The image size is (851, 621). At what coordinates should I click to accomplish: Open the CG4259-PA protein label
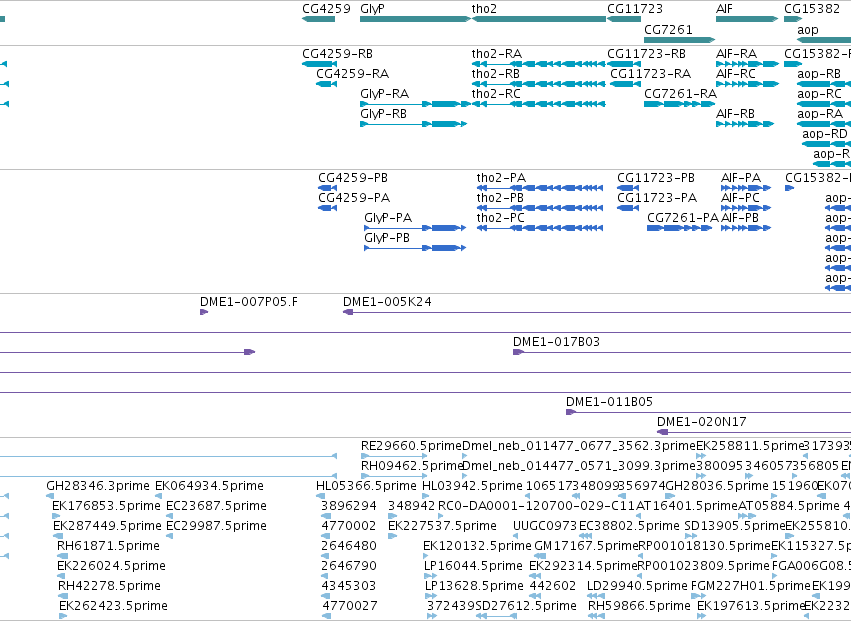pyautogui.click(x=354, y=198)
